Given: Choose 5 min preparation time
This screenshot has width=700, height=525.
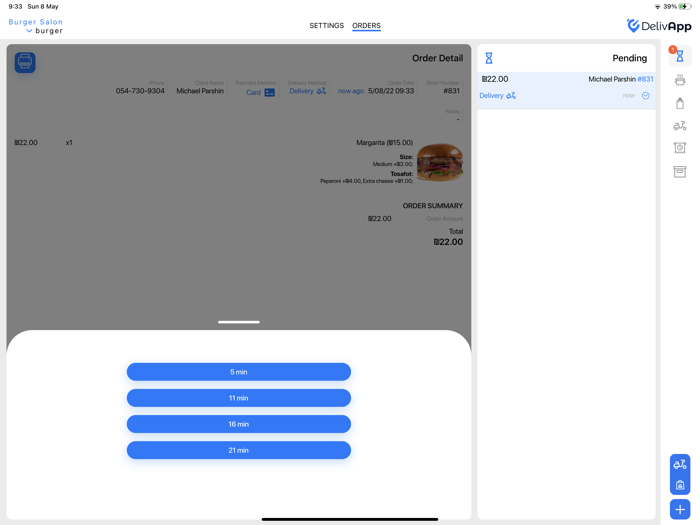Looking at the screenshot, I should coord(238,372).
